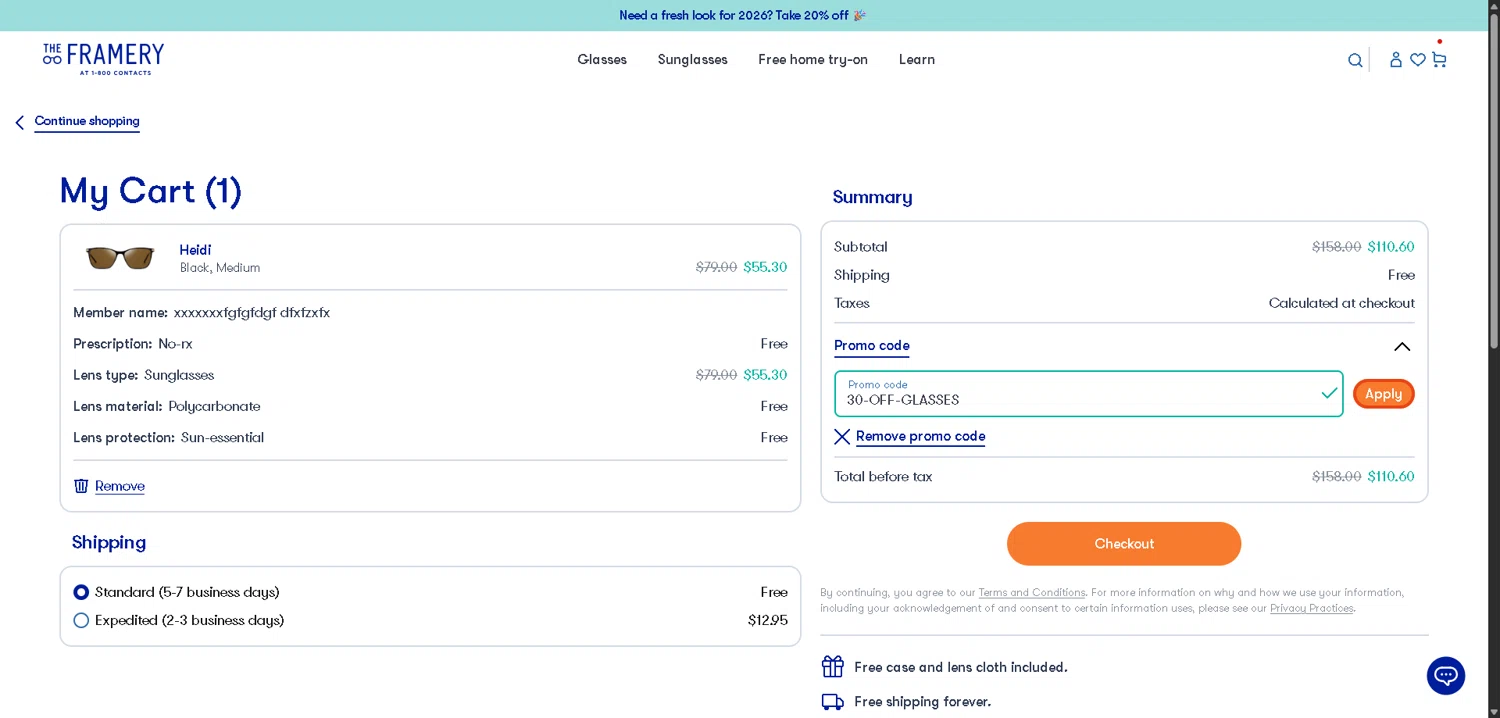Proceed with the Checkout button
Screen dimensions: 1500x718
[x=1124, y=544]
